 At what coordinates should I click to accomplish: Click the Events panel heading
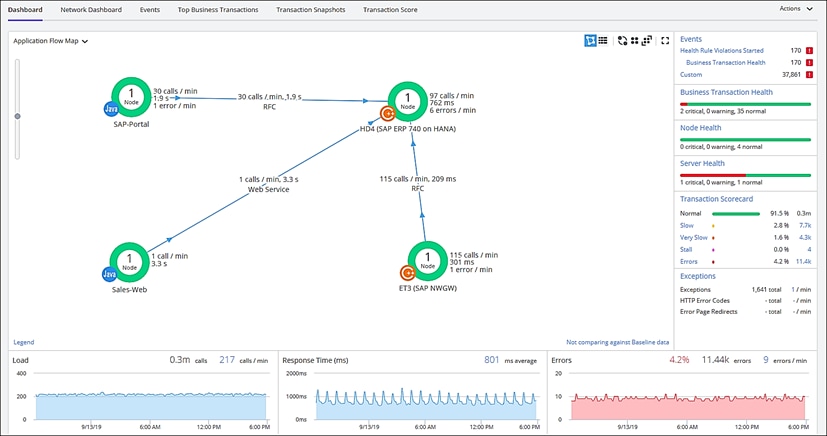[691, 39]
